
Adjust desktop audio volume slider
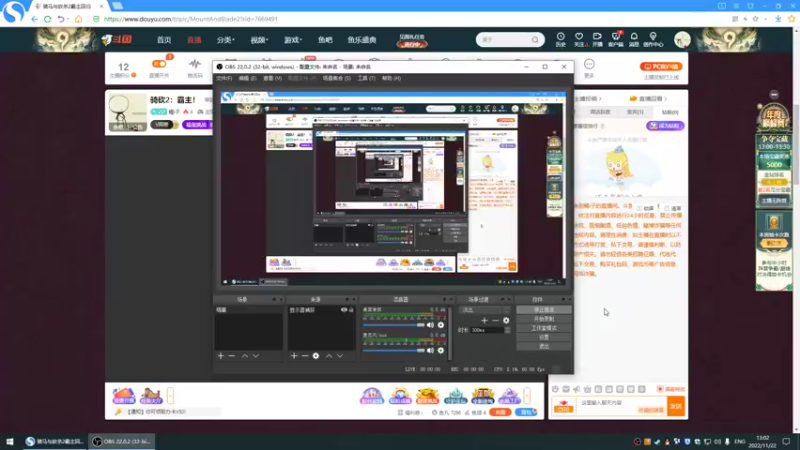[393, 325]
